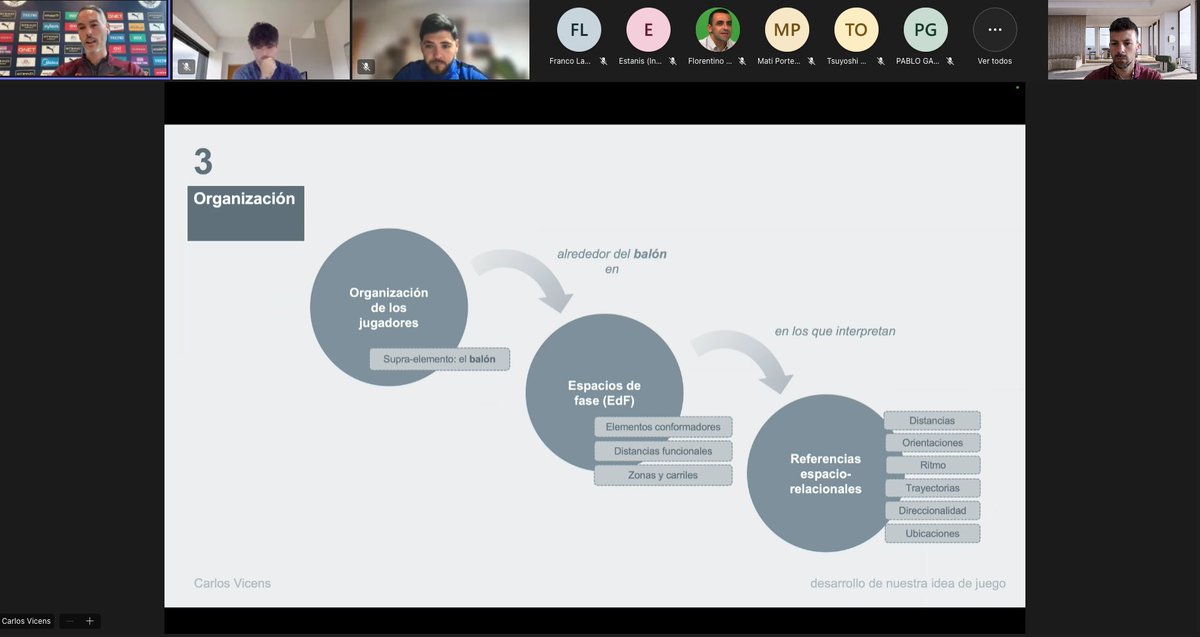Click 'Supra-elemento: el balón' label
The height and width of the screenshot is (637, 1200).
pyautogui.click(x=440, y=358)
